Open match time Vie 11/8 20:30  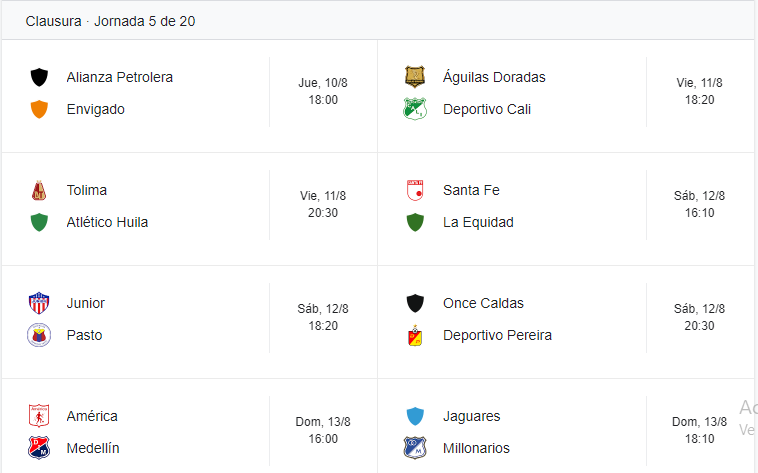point(323,205)
